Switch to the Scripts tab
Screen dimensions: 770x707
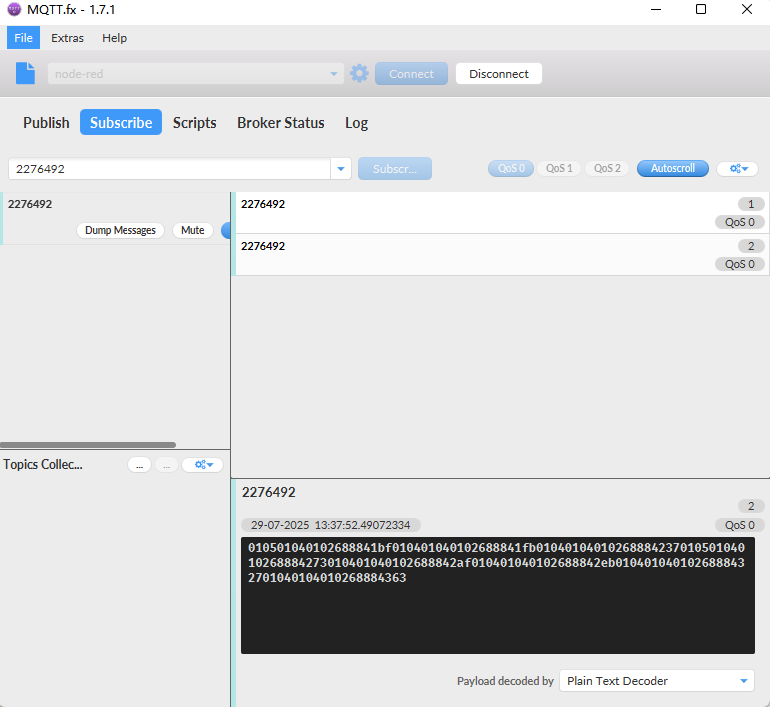tap(194, 123)
